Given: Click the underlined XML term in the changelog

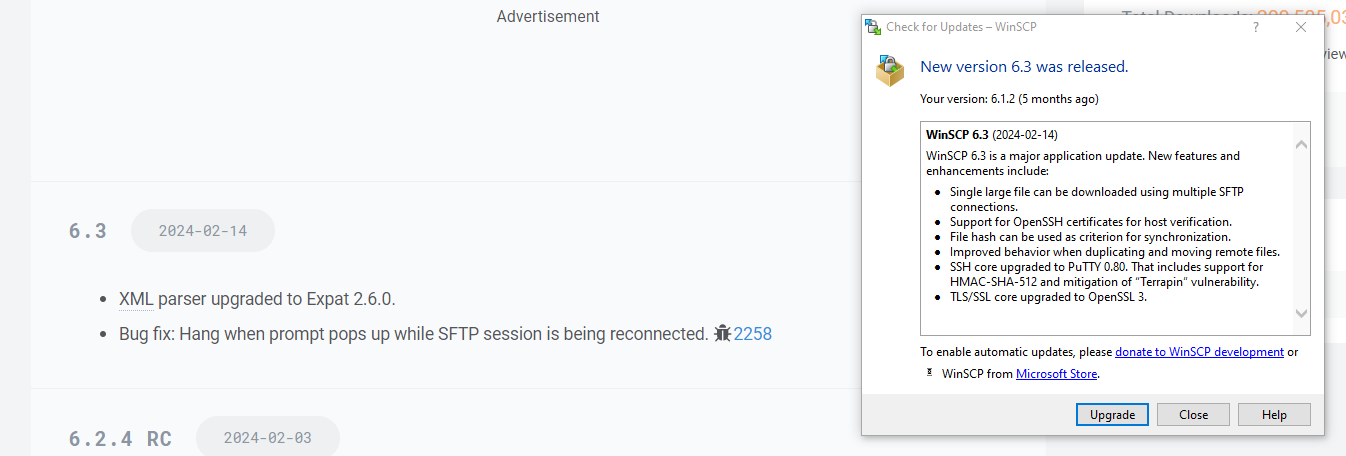Looking at the screenshot, I should [x=136, y=299].
